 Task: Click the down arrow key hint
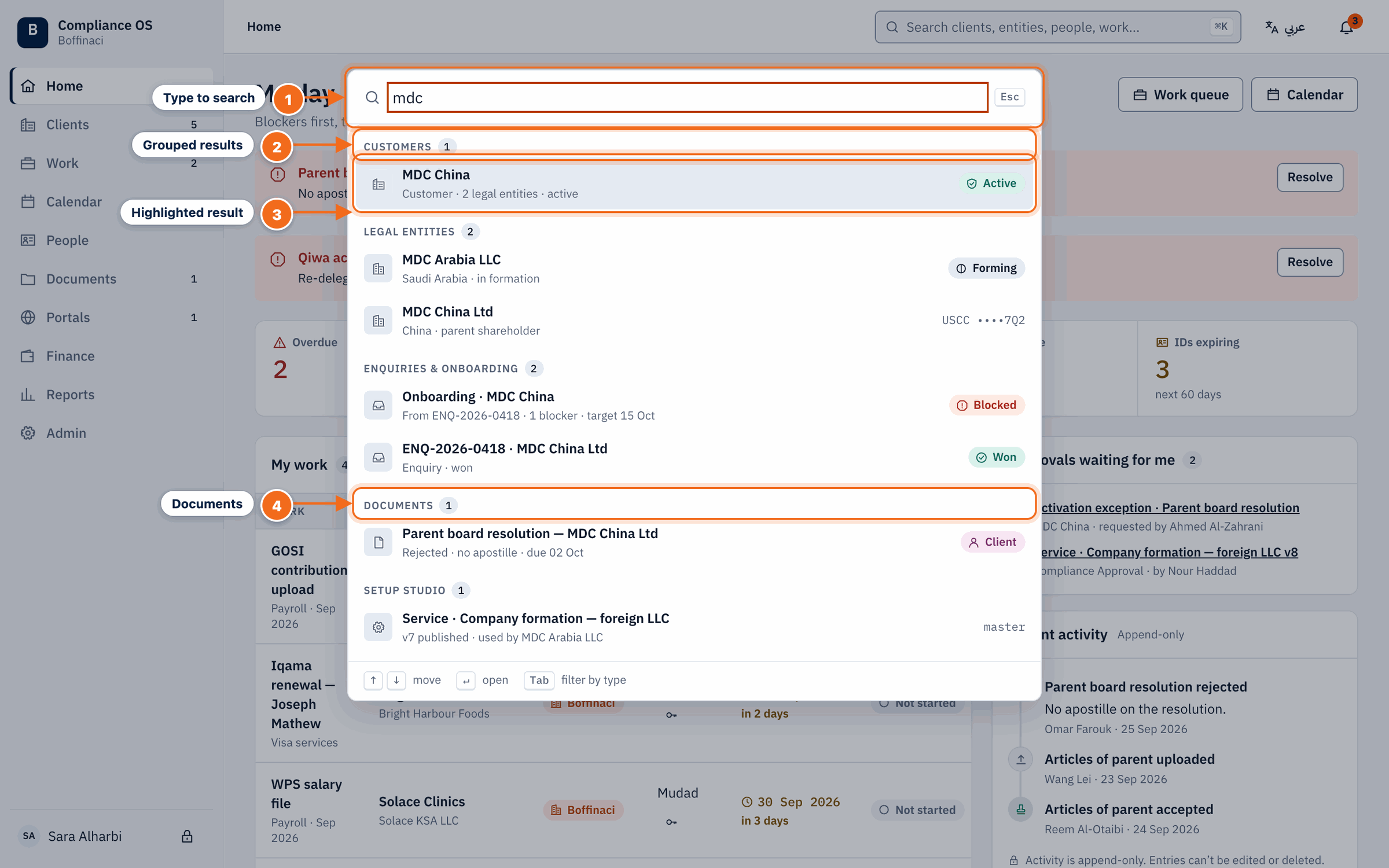(396, 680)
